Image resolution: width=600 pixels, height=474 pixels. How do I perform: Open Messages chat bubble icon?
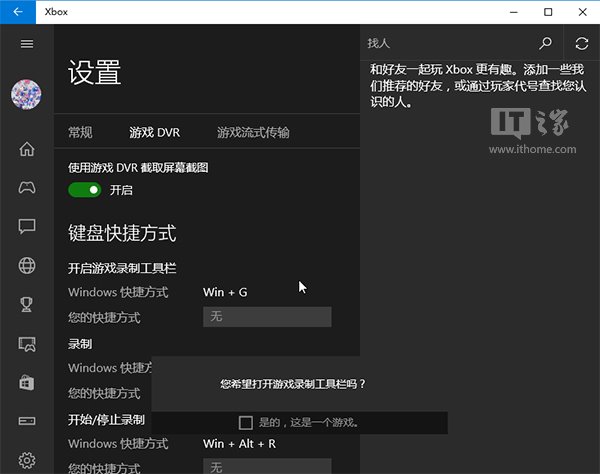[x=27, y=226]
